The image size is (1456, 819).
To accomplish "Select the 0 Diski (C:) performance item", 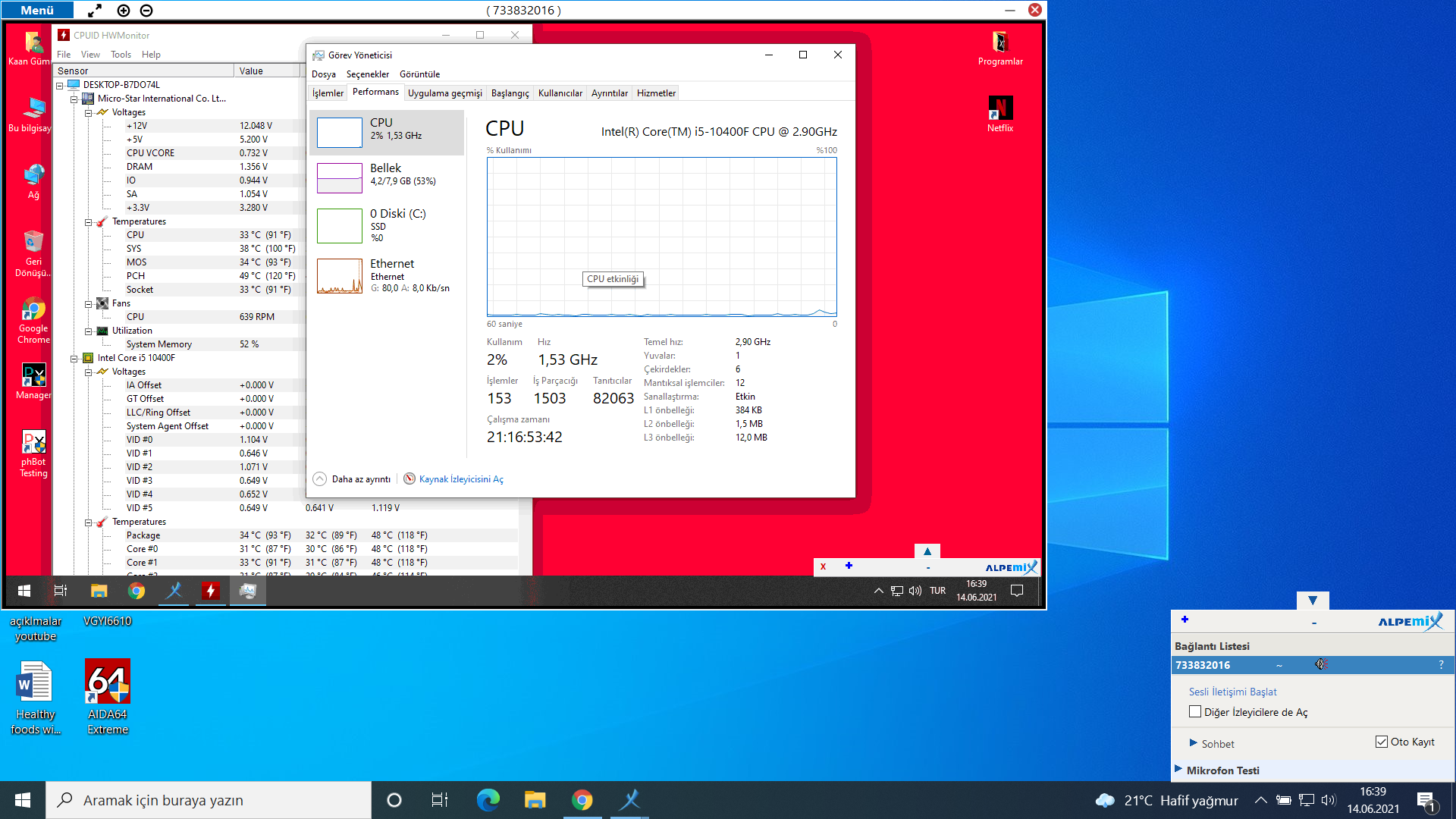I will pos(387,225).
